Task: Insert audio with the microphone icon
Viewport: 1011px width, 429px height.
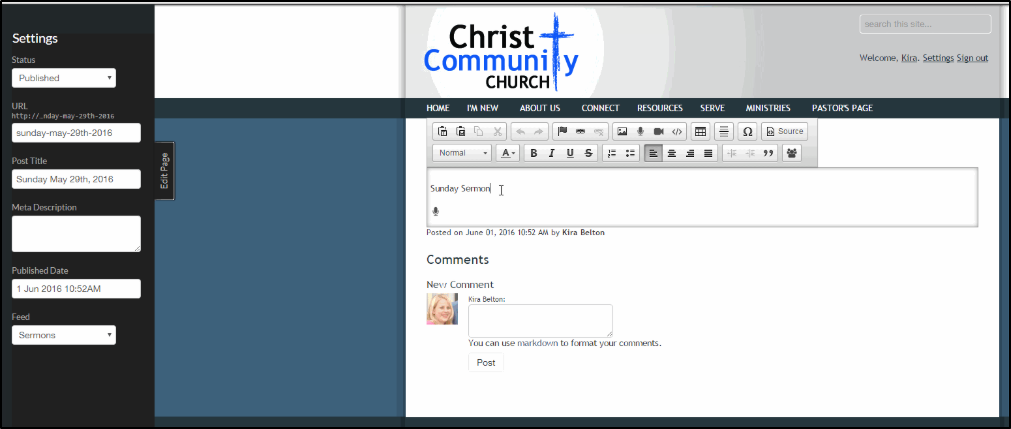Action: coord(640,131)
